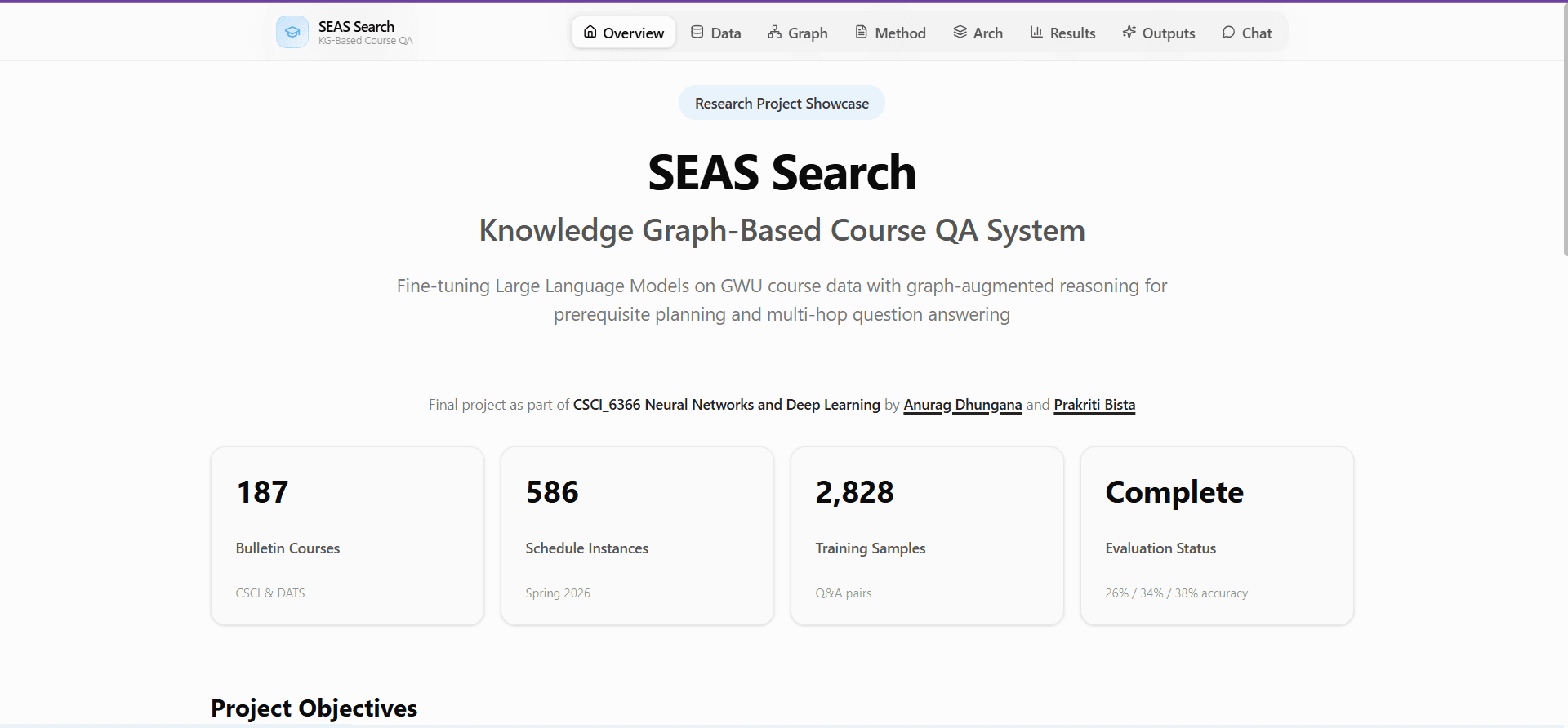Click the vertical page scrollbar
The height and width of the screenshot is (728, 1568).
coord(1564,131)
